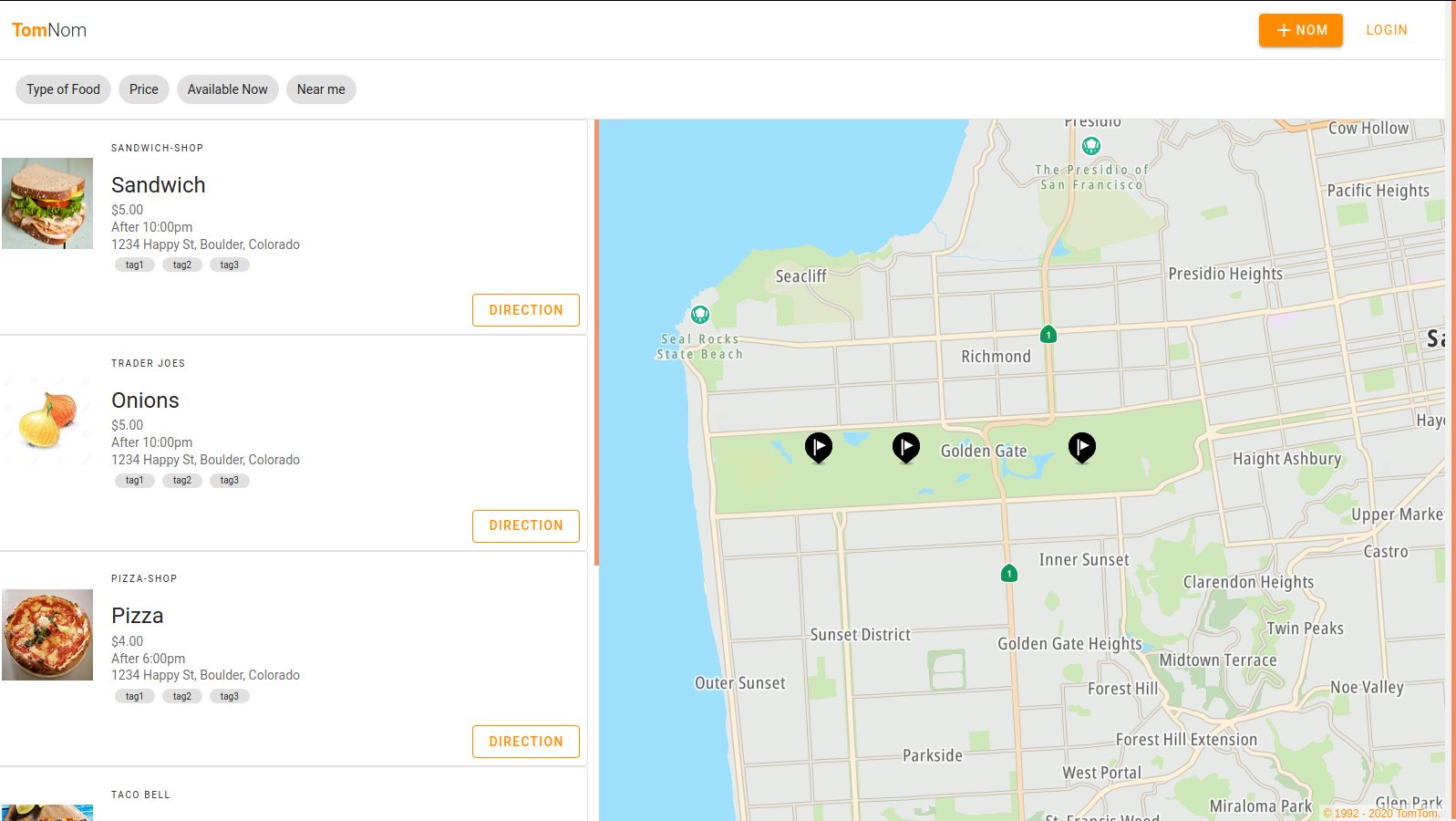Open the Price filter chip
This screenshot has height=821, width=1456.
144,89
